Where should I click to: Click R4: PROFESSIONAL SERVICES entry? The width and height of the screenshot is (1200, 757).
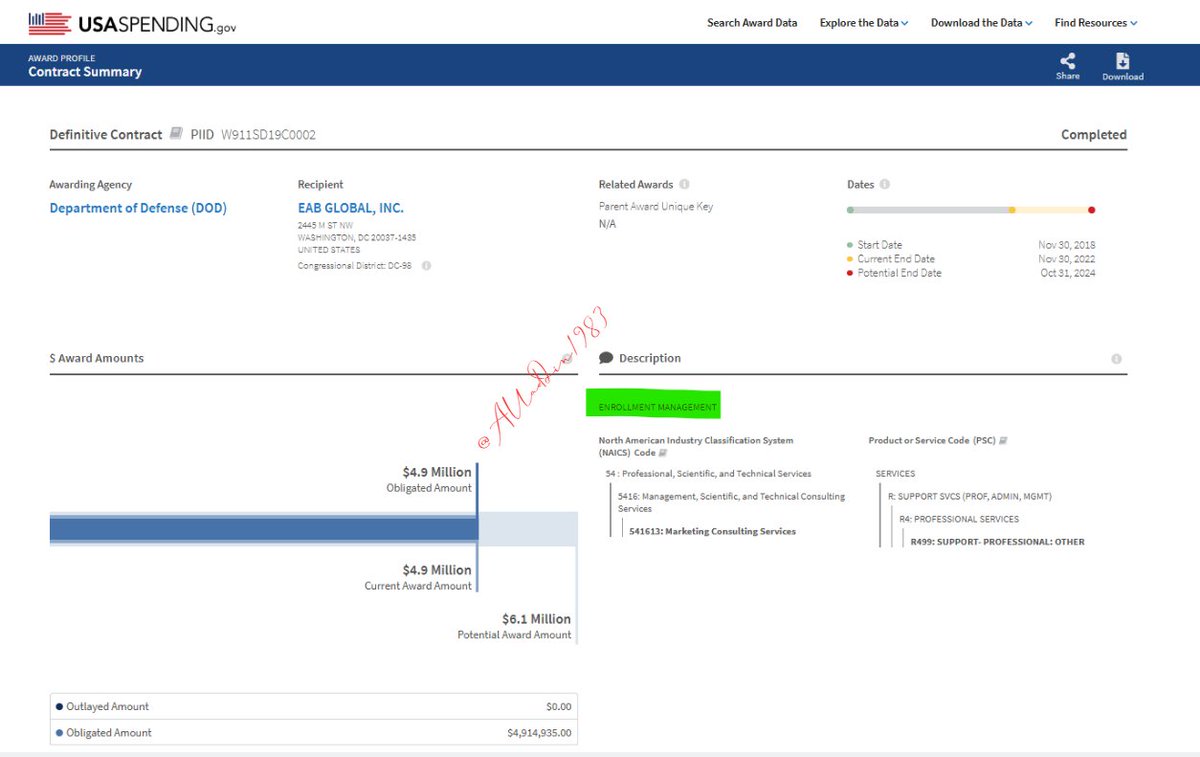tap(959, 519)
